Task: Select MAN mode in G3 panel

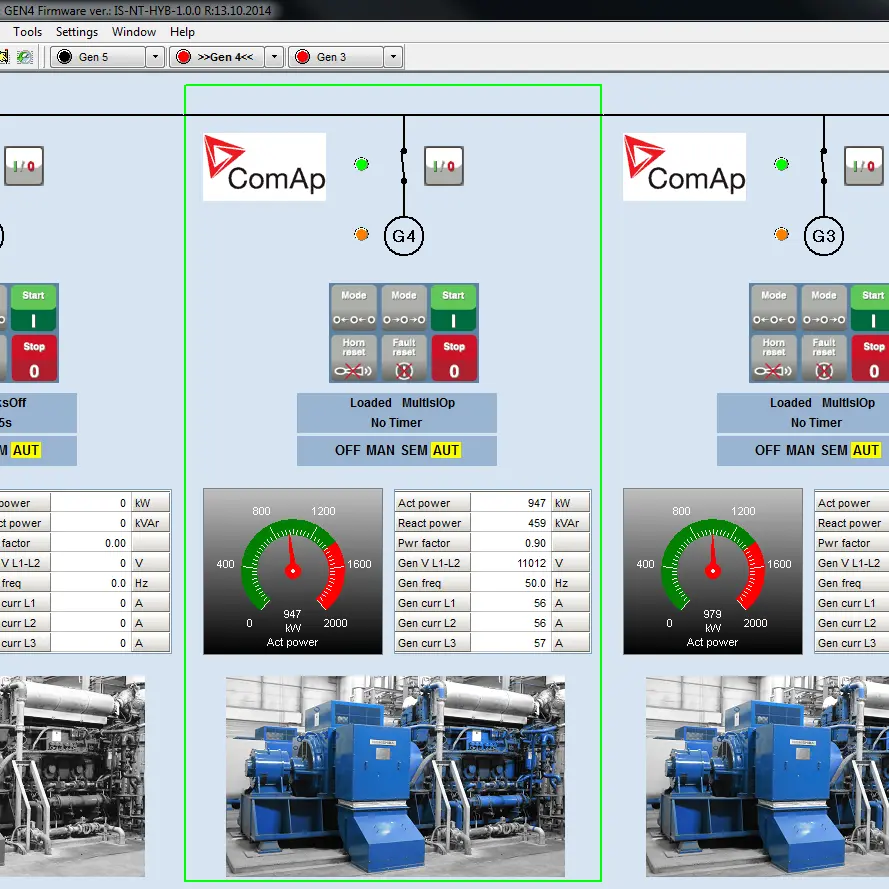Action: tap(800, 450)
